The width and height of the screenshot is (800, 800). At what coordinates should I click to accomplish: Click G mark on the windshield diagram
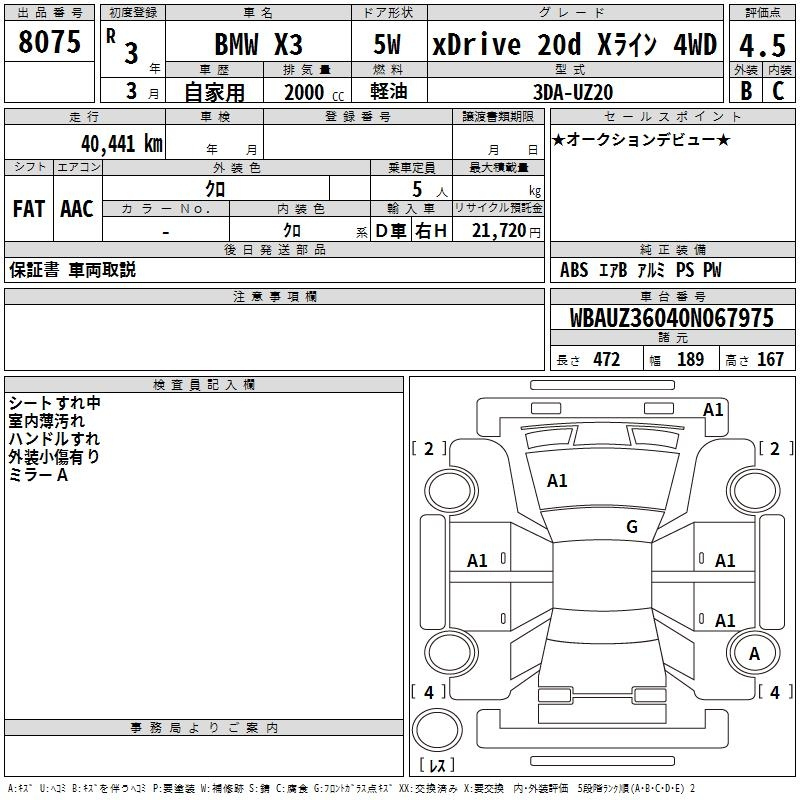pos(632,526)
